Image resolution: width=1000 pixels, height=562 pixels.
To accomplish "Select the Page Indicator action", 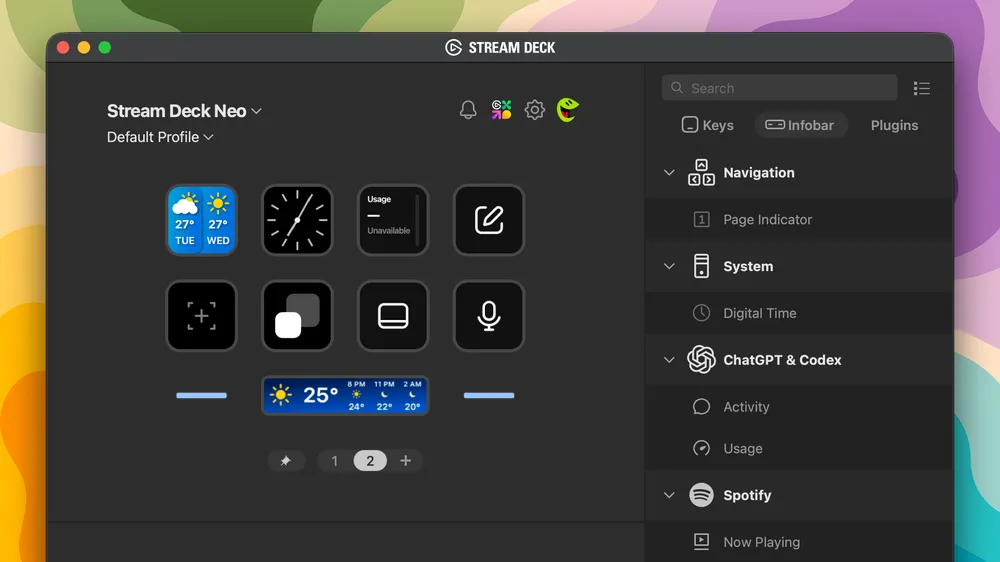I will pos(798,220).
